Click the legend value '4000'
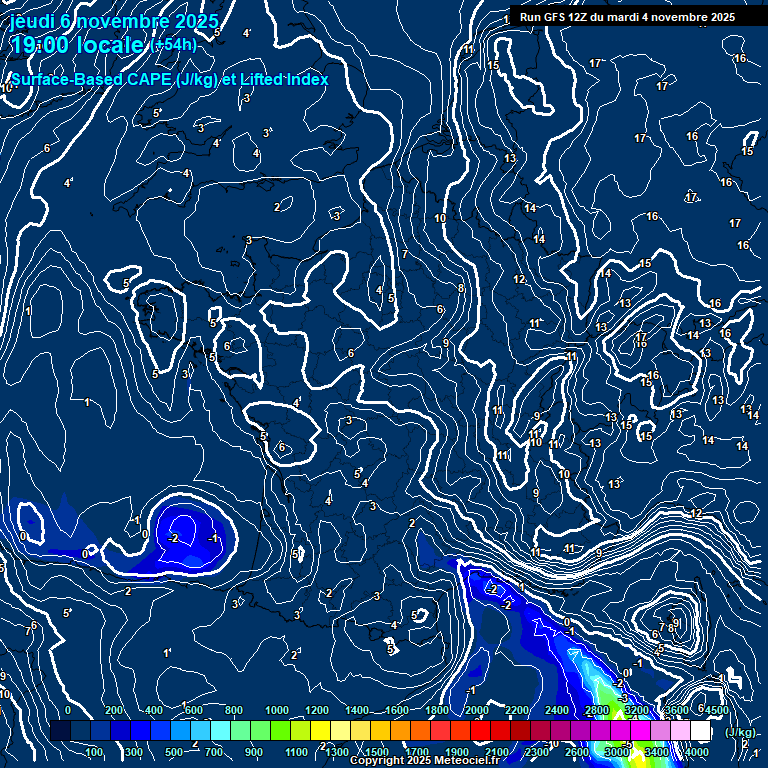The image size is (768, 768). pyautogui.click(x=696, y=752)
